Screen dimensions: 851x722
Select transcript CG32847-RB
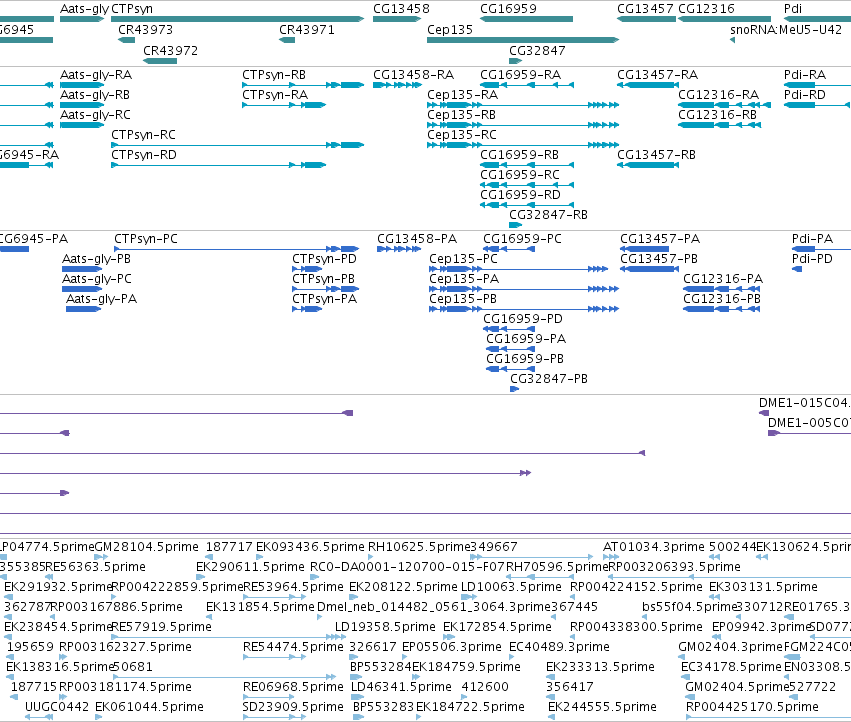click(515, 225)
